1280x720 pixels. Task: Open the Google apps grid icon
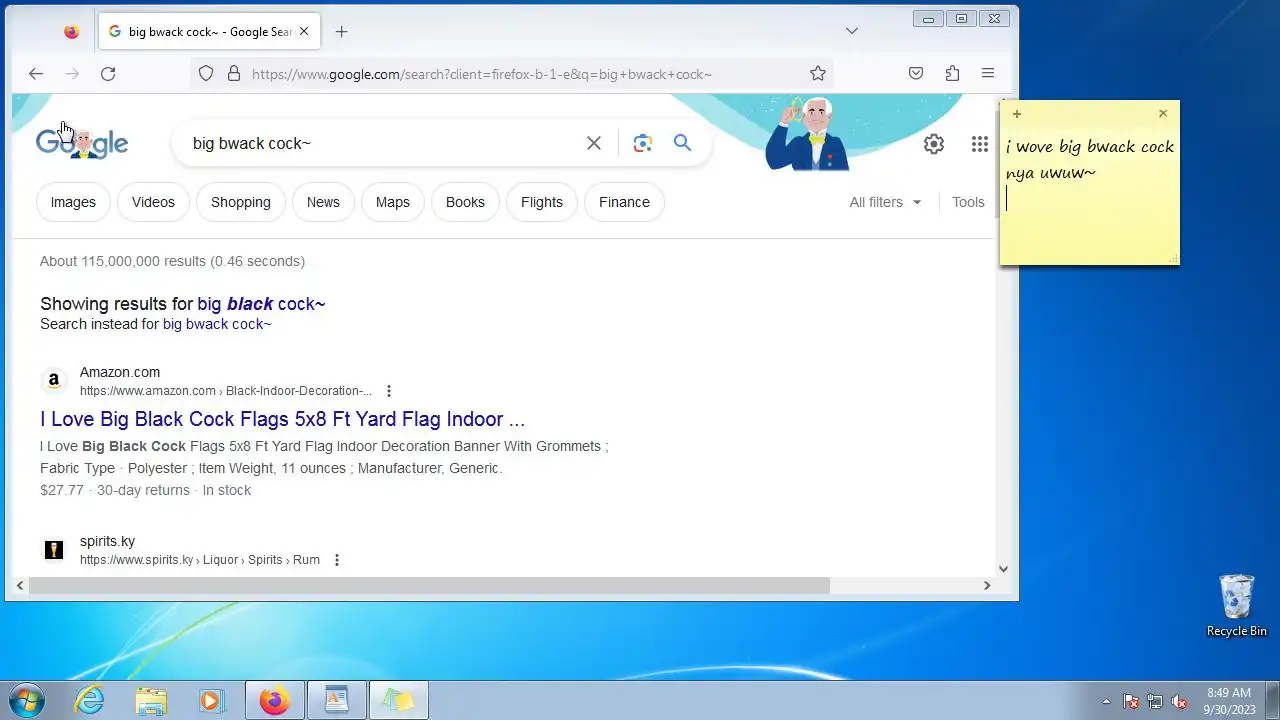(x=980, y=144)
